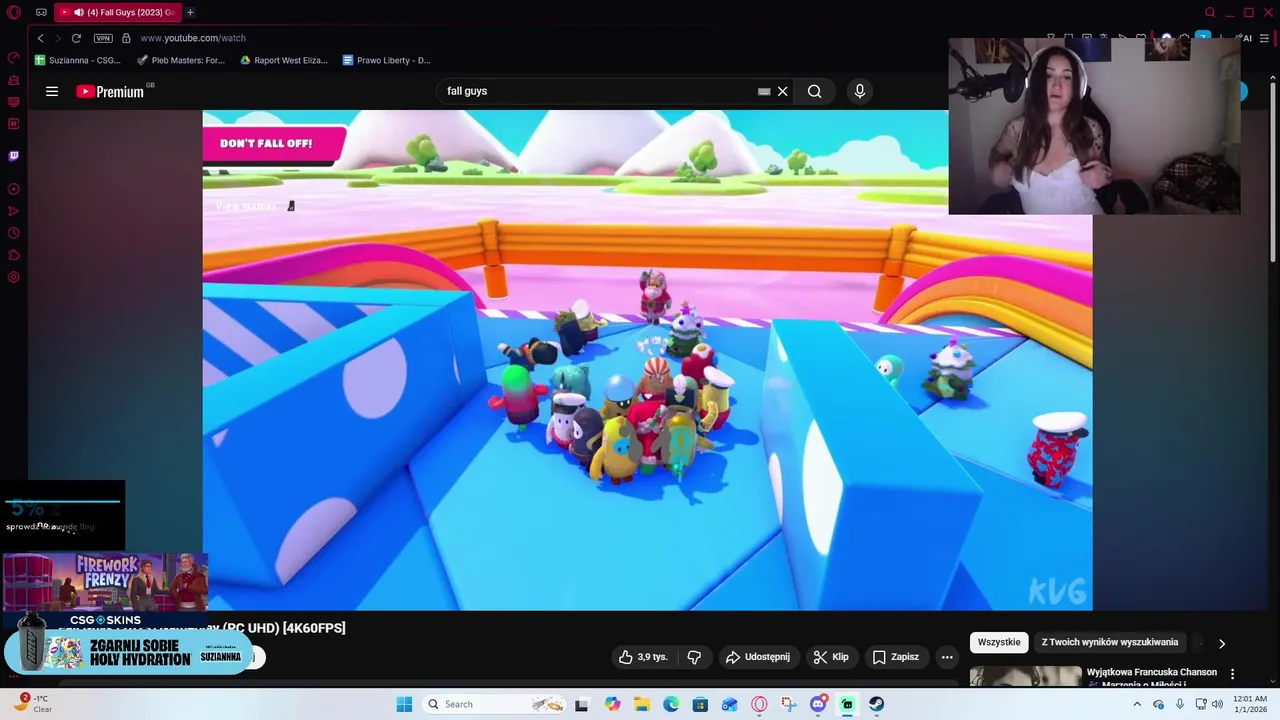Viewport: 1280px width, 720px height.
Task: Open the Raport West Eliza bookmark
Action: (x=284, y=60)
